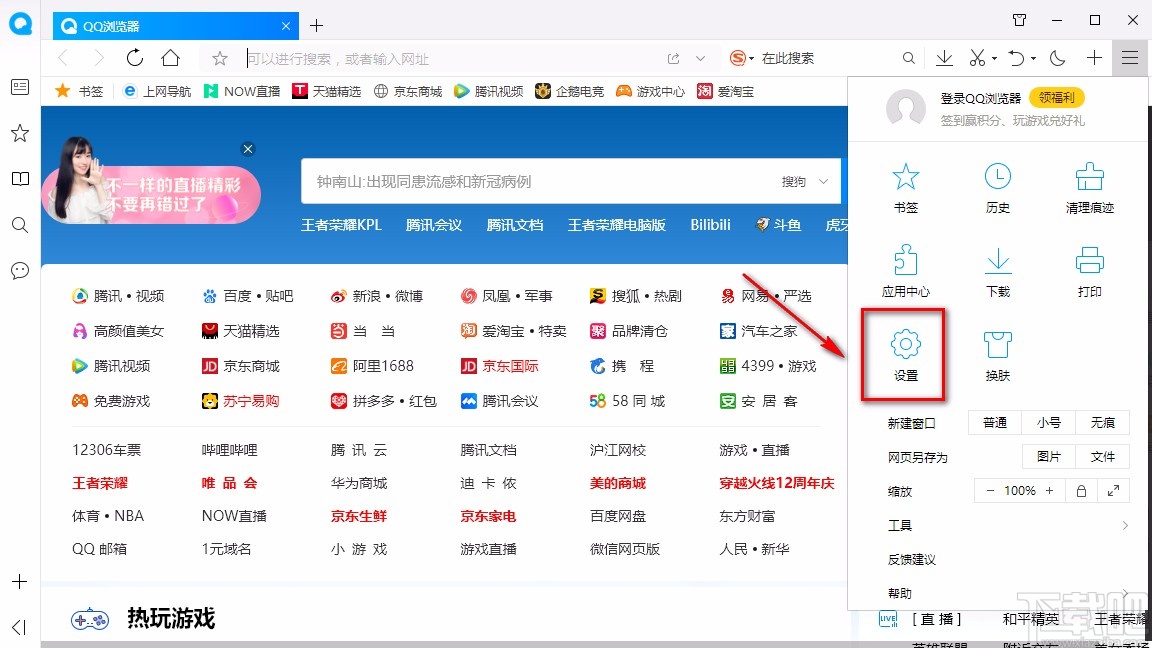
Task: Increase zoom with plus button
Action: 1049,491
